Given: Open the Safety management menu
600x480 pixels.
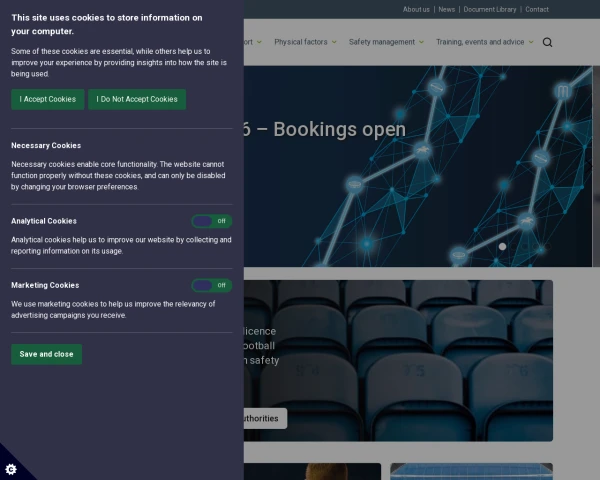Looking at the screenshot, I should point(382,42).
